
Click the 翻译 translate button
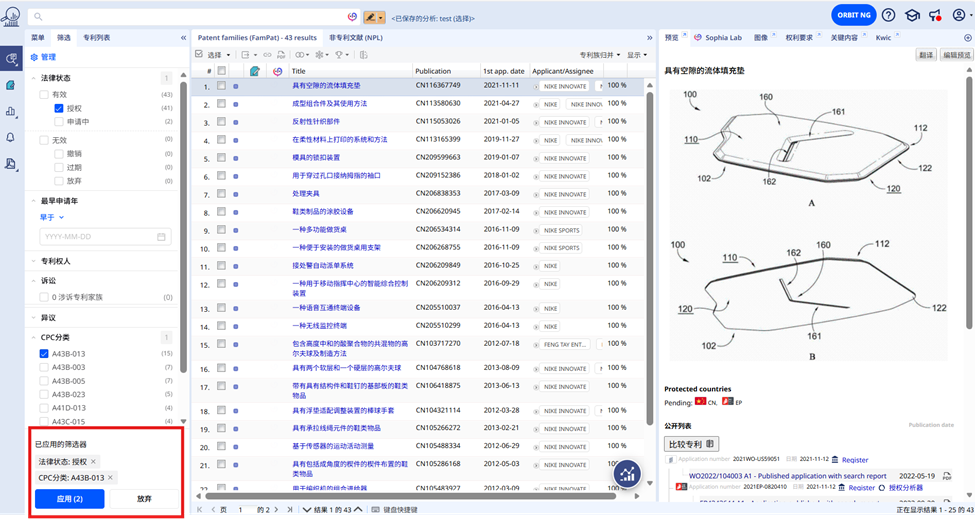coord(926,55)
